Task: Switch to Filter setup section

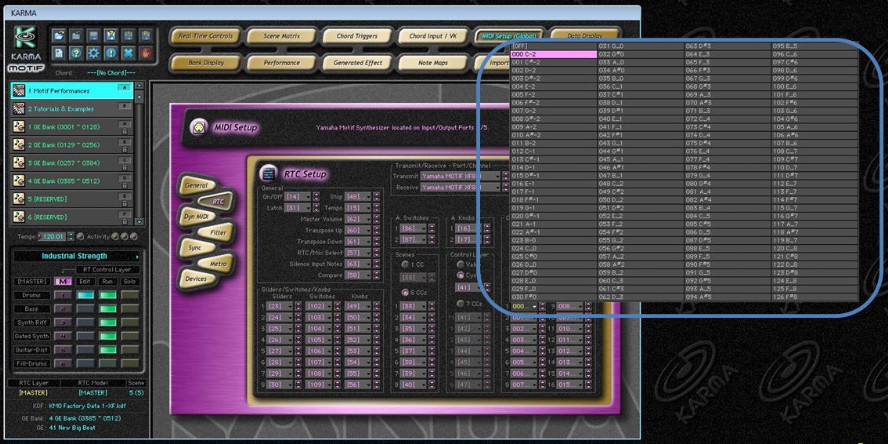Action: (216, 233)
